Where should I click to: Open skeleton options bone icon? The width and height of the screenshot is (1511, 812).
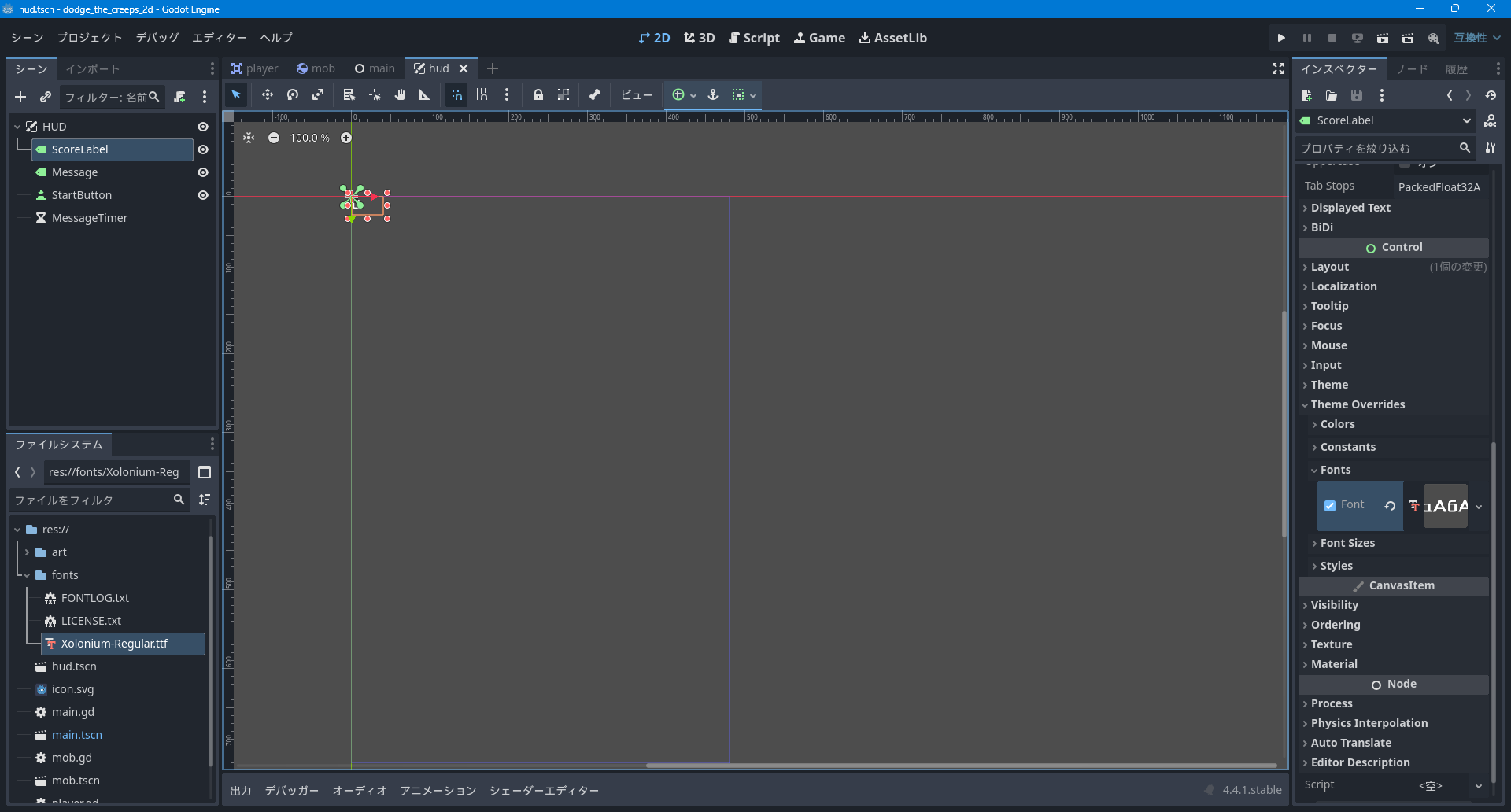595,95
